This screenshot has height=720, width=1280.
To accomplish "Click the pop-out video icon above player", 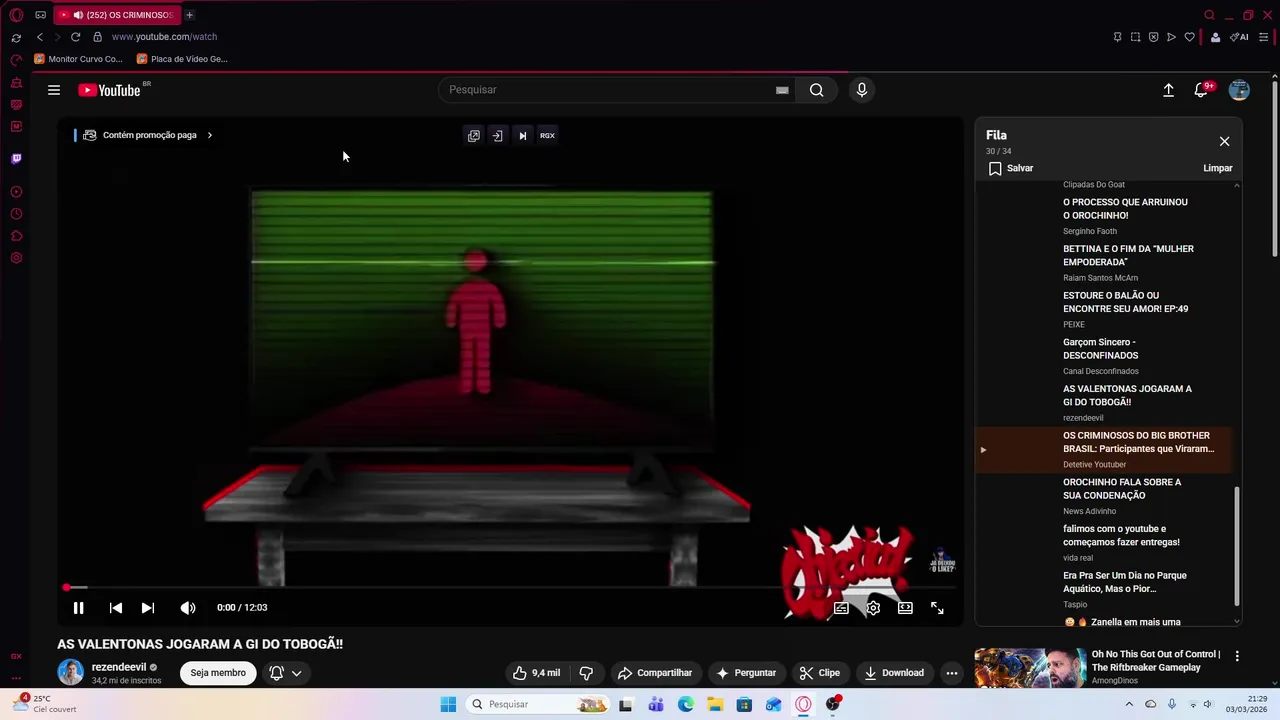I will pyautogui.click(x=474, y=136).
